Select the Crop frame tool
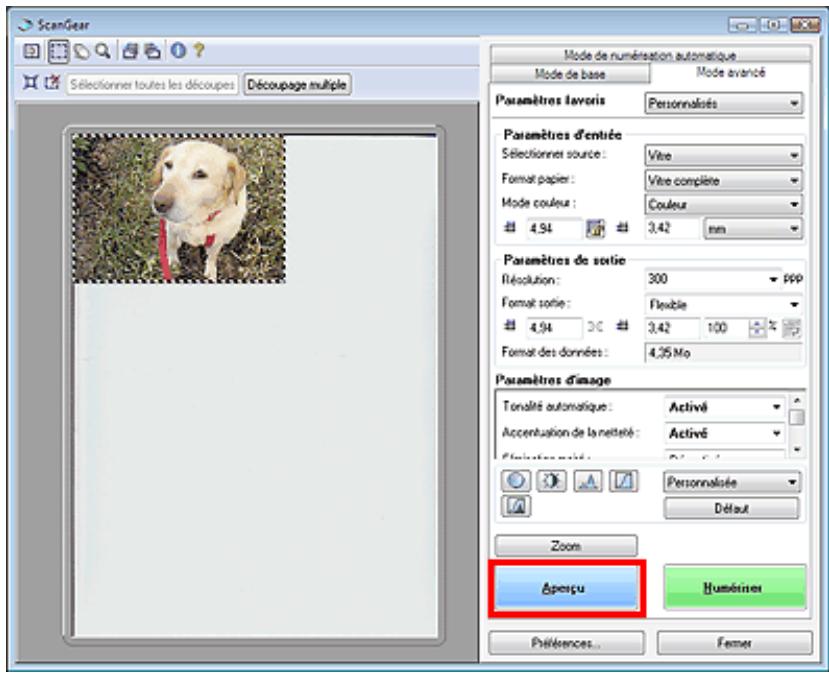The image size is (829, 673). [58, 51]
